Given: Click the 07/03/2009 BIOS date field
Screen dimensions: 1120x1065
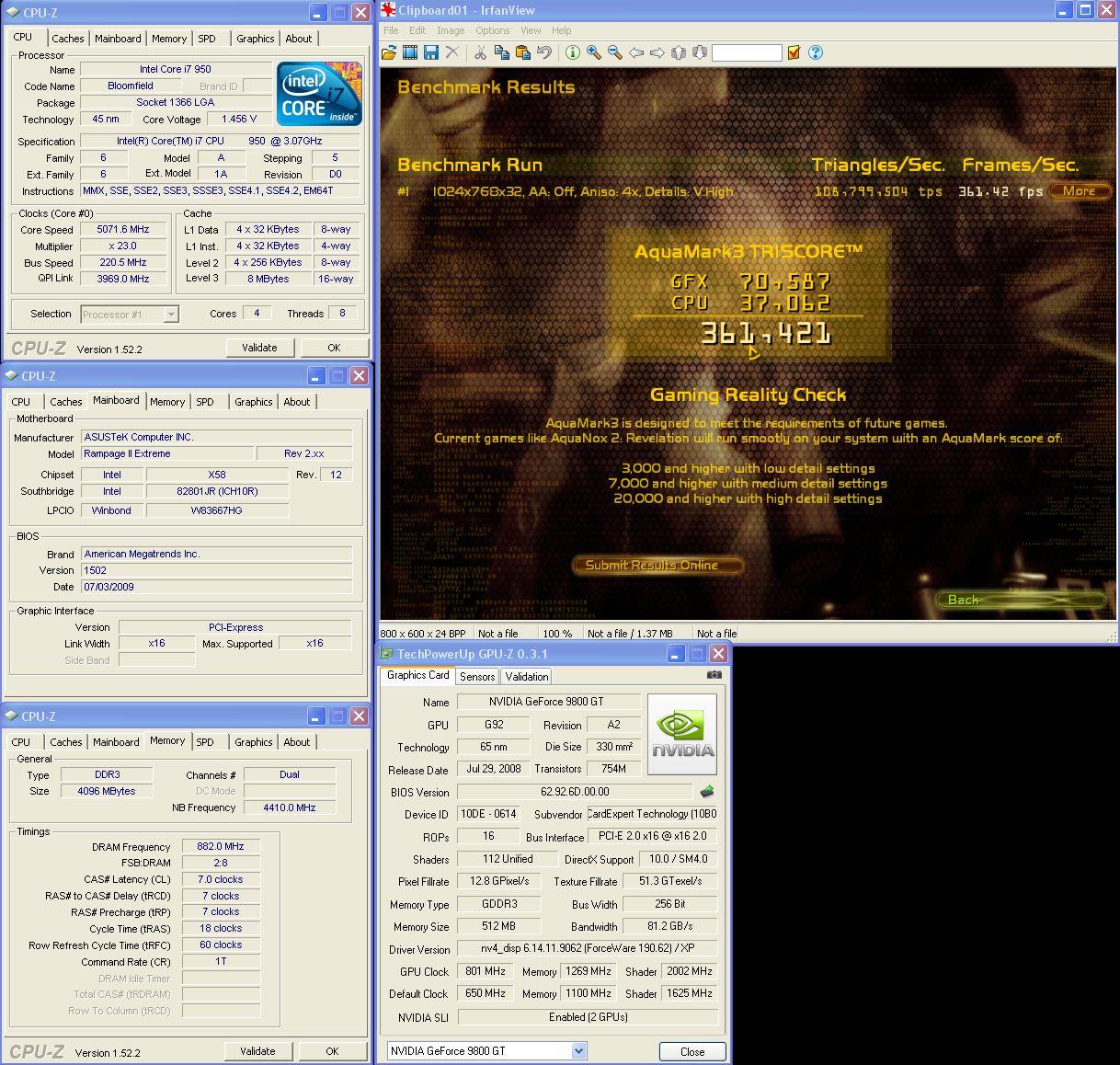Looking at the screenshot, I should click(x=216, y=587).
